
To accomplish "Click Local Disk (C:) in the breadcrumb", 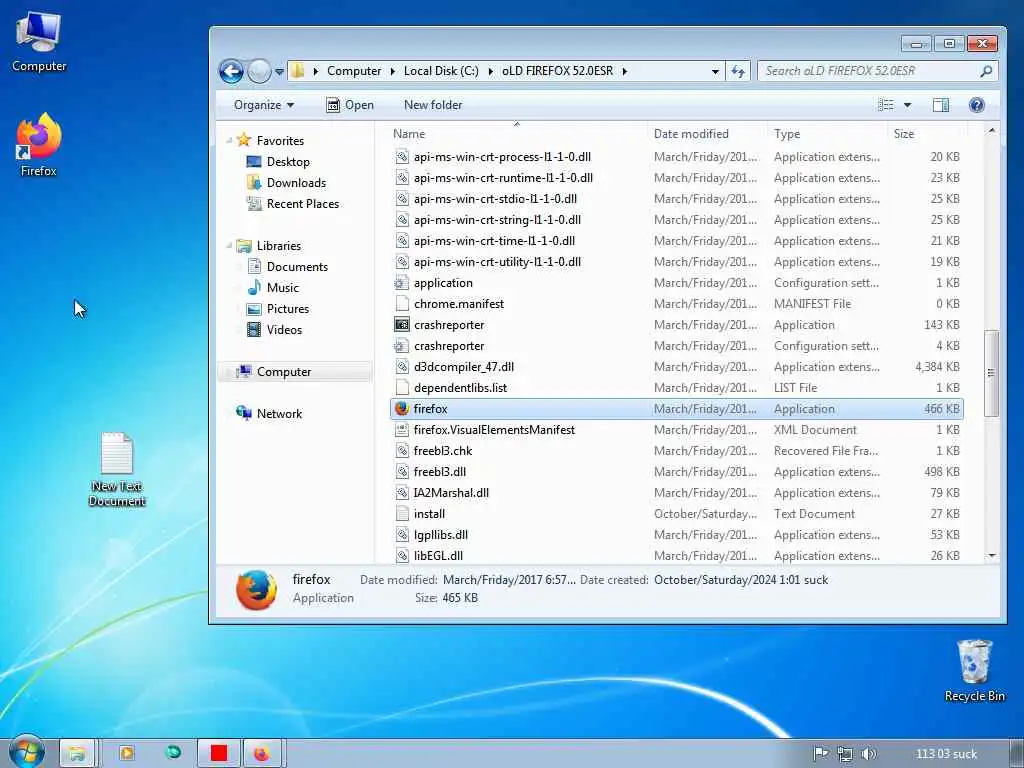I will click(x=441, y=71).
